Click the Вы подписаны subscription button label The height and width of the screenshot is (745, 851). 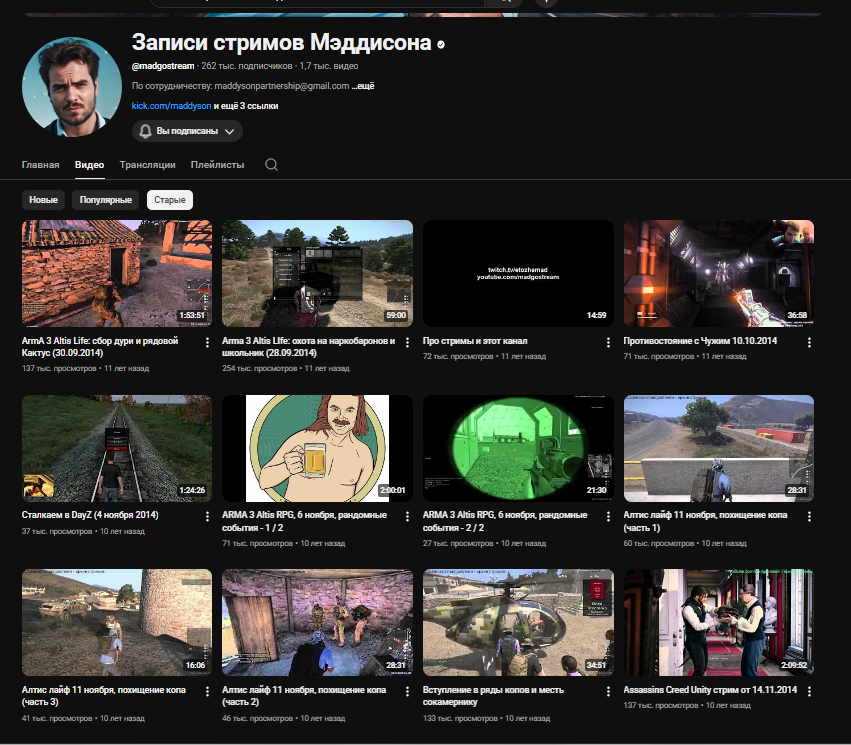click(x=187, y=131)
